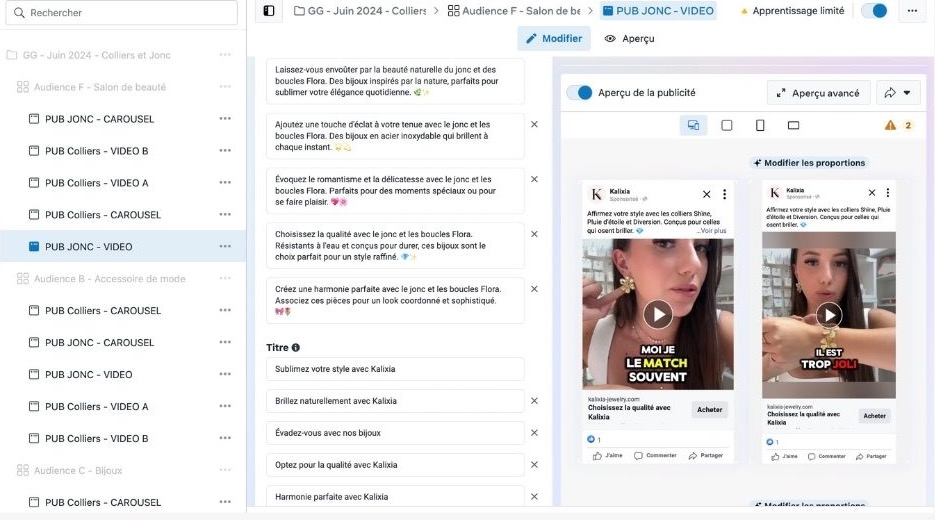Click the Aperçu avancé button
This screenshot has height=520, width=935.
(x=818, y=93)
